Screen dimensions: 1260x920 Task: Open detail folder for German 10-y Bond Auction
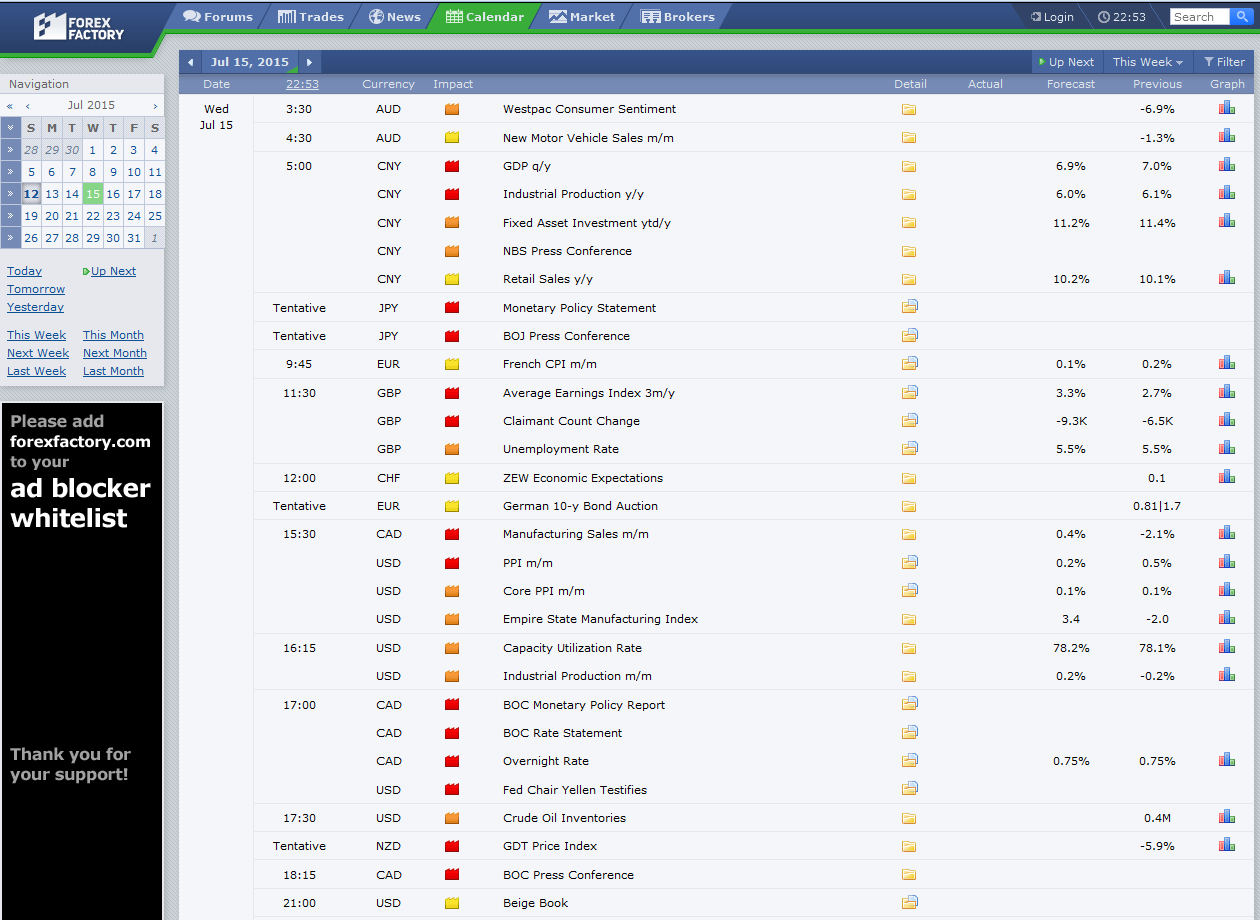click(x=909, y=507)
